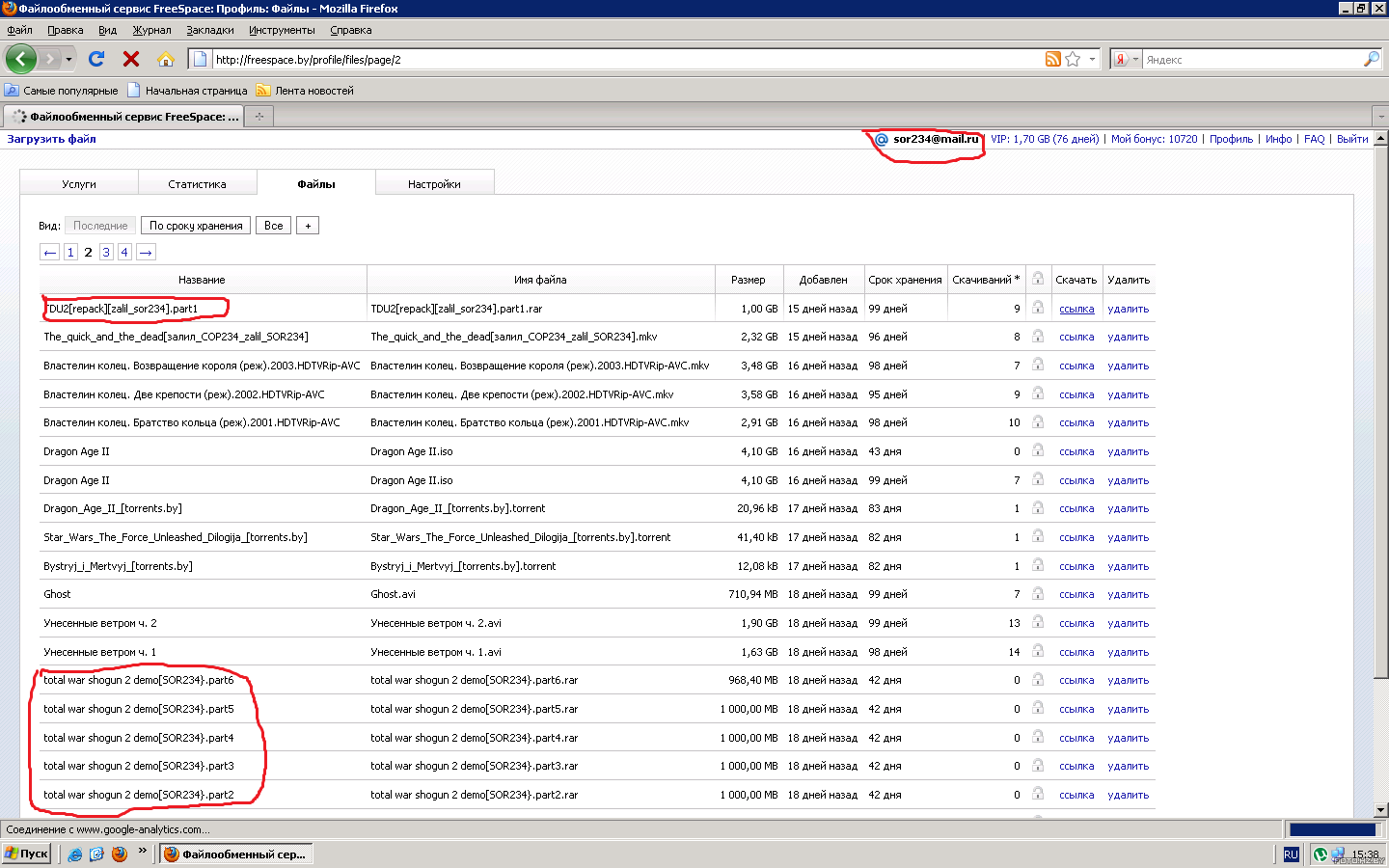Open the new tab plus button
Screen dimensions: 1389x868
pos(259,116)
